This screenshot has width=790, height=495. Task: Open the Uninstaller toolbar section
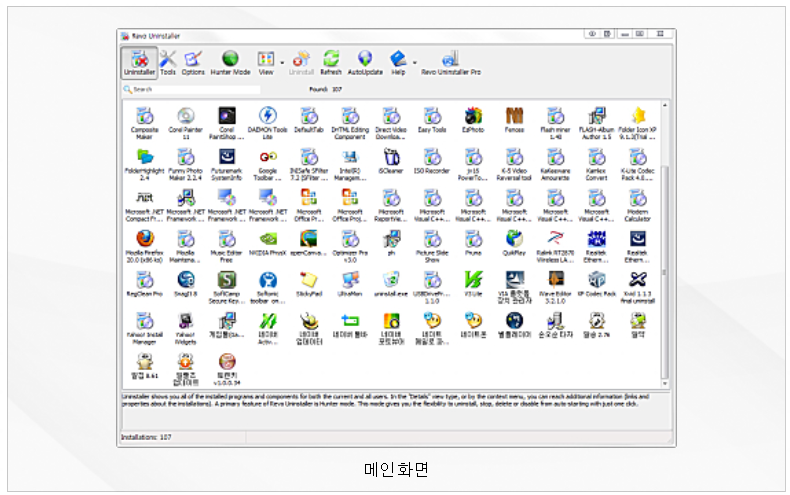tap(140, 63)
